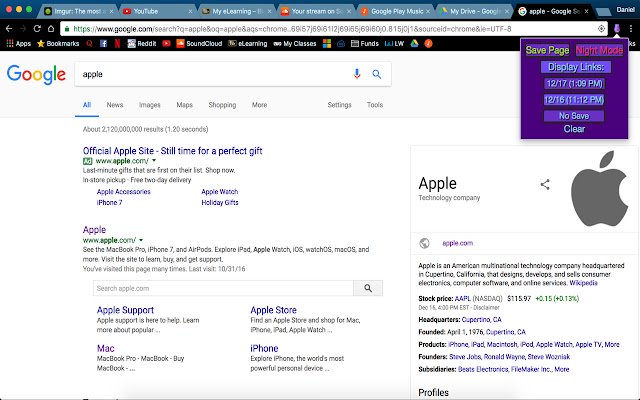640x400 pixels.
Task: Open the orange Google Play Music bookmark icon
Action: pos(428,43)
